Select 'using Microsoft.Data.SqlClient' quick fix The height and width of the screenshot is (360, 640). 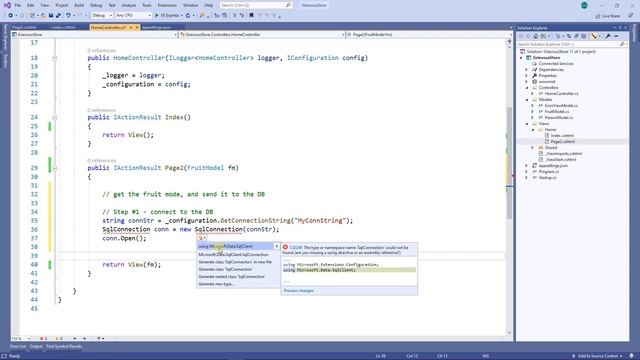tap(235, 247)
